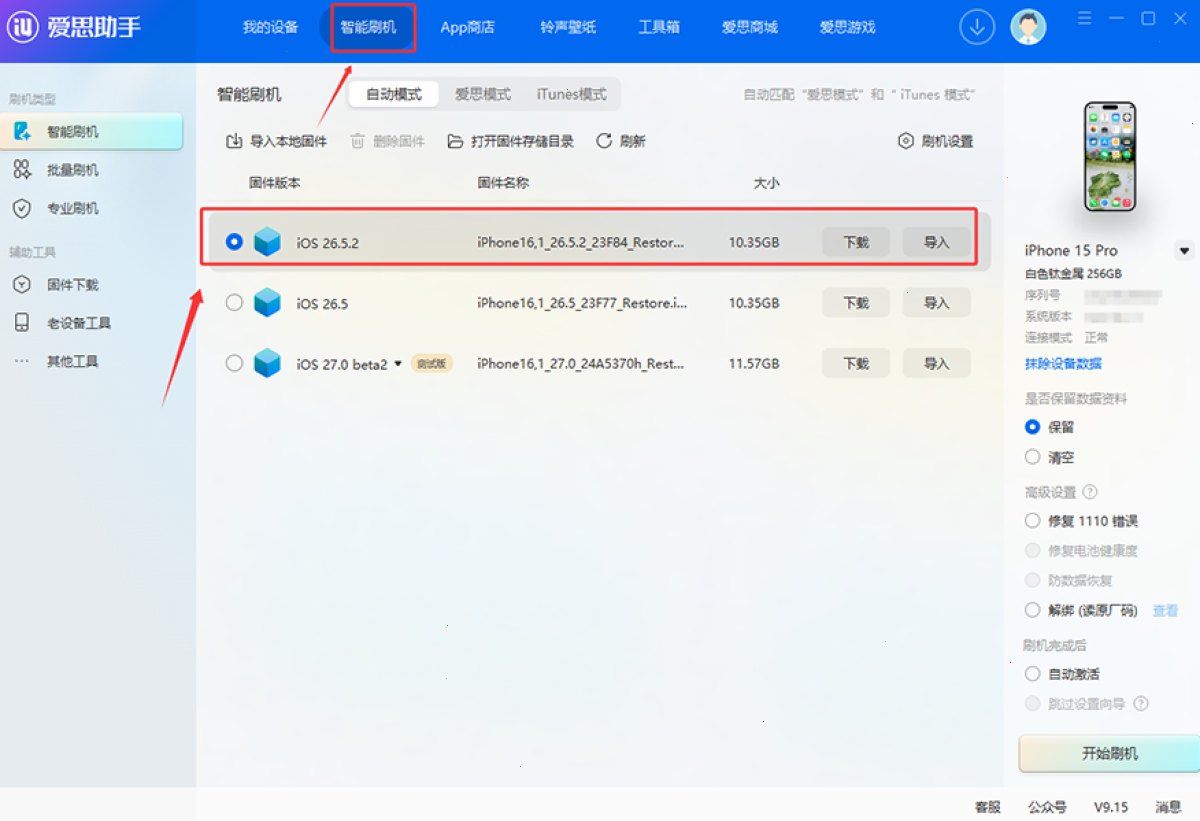Open the user avatar profile

coord(1028,27)
